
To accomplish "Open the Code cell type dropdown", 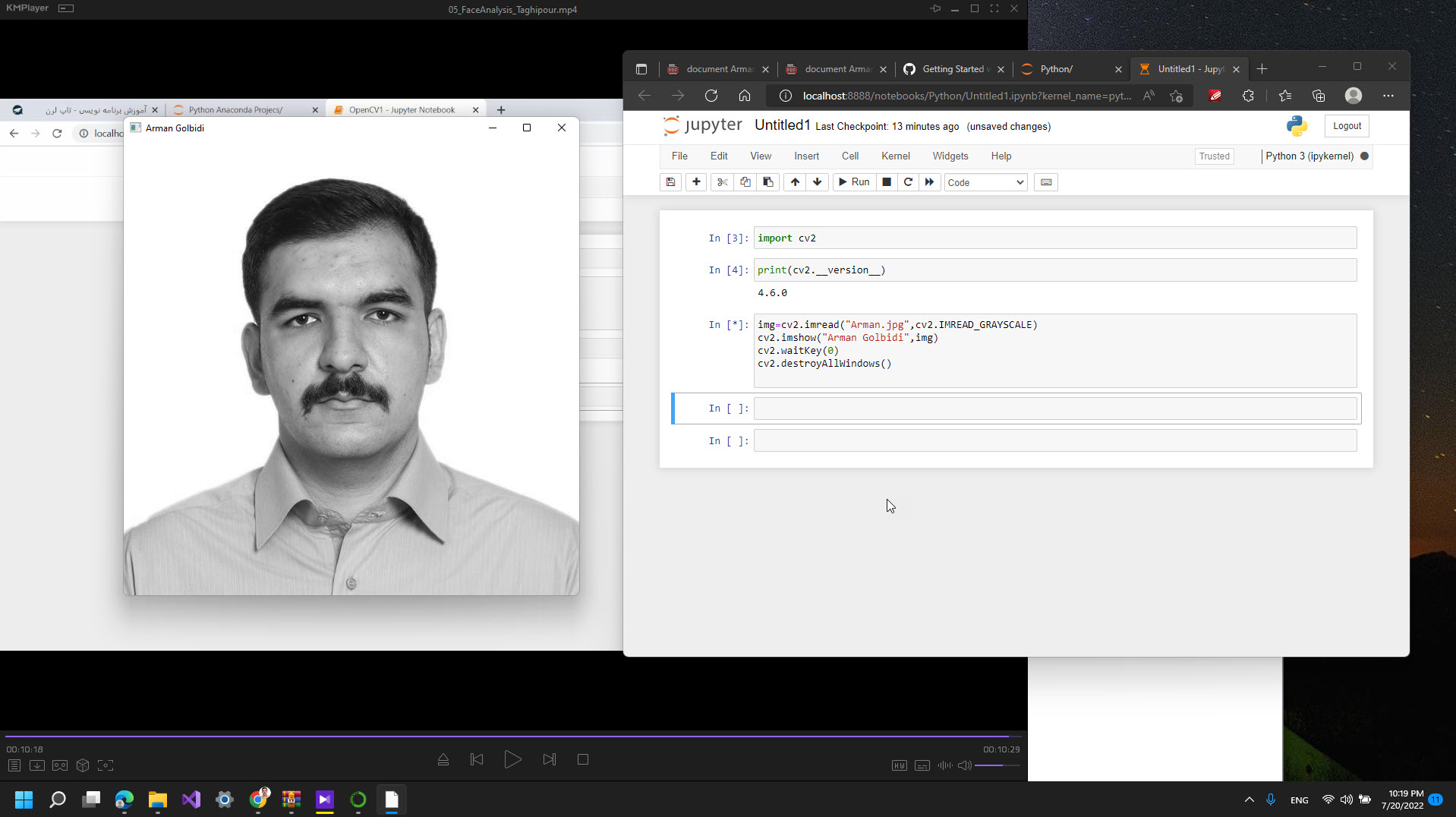I will click(985, 182).
